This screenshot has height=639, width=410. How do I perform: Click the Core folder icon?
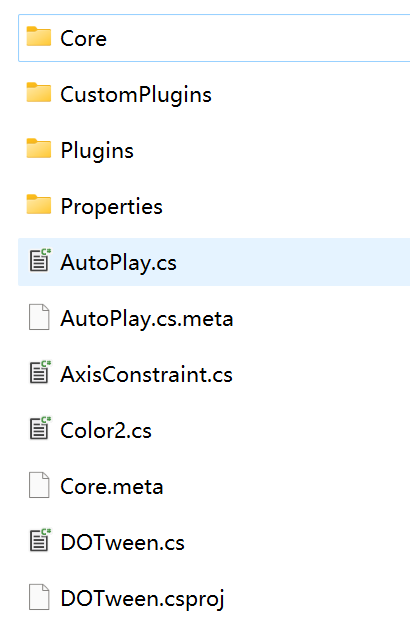[x=39, y=36]
